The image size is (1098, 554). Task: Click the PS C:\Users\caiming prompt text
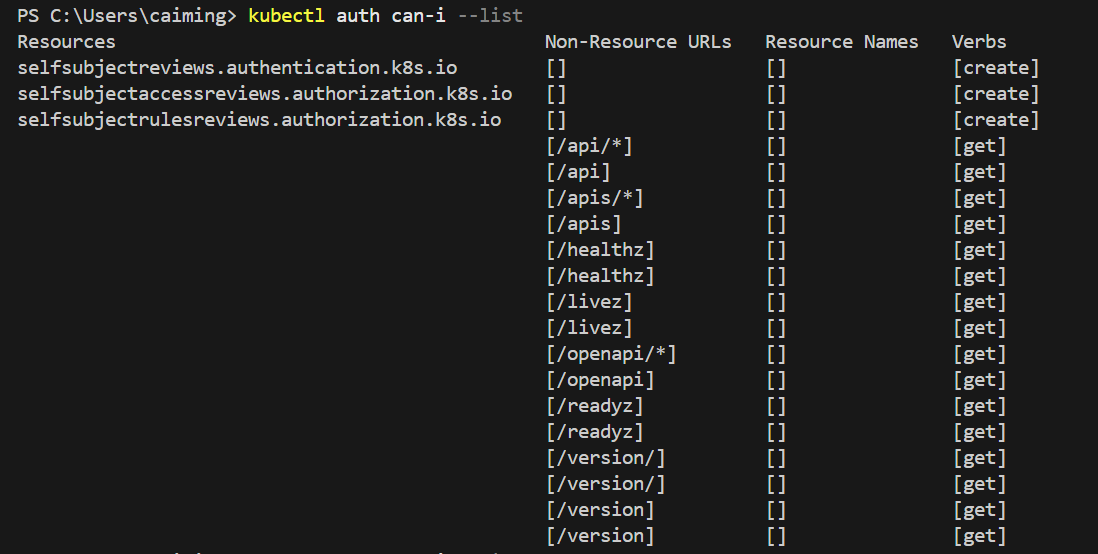[127, 15]
